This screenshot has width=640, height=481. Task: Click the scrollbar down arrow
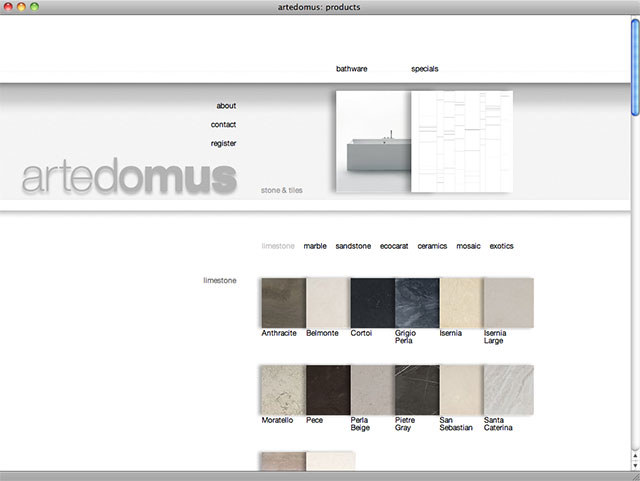(635, 465)
